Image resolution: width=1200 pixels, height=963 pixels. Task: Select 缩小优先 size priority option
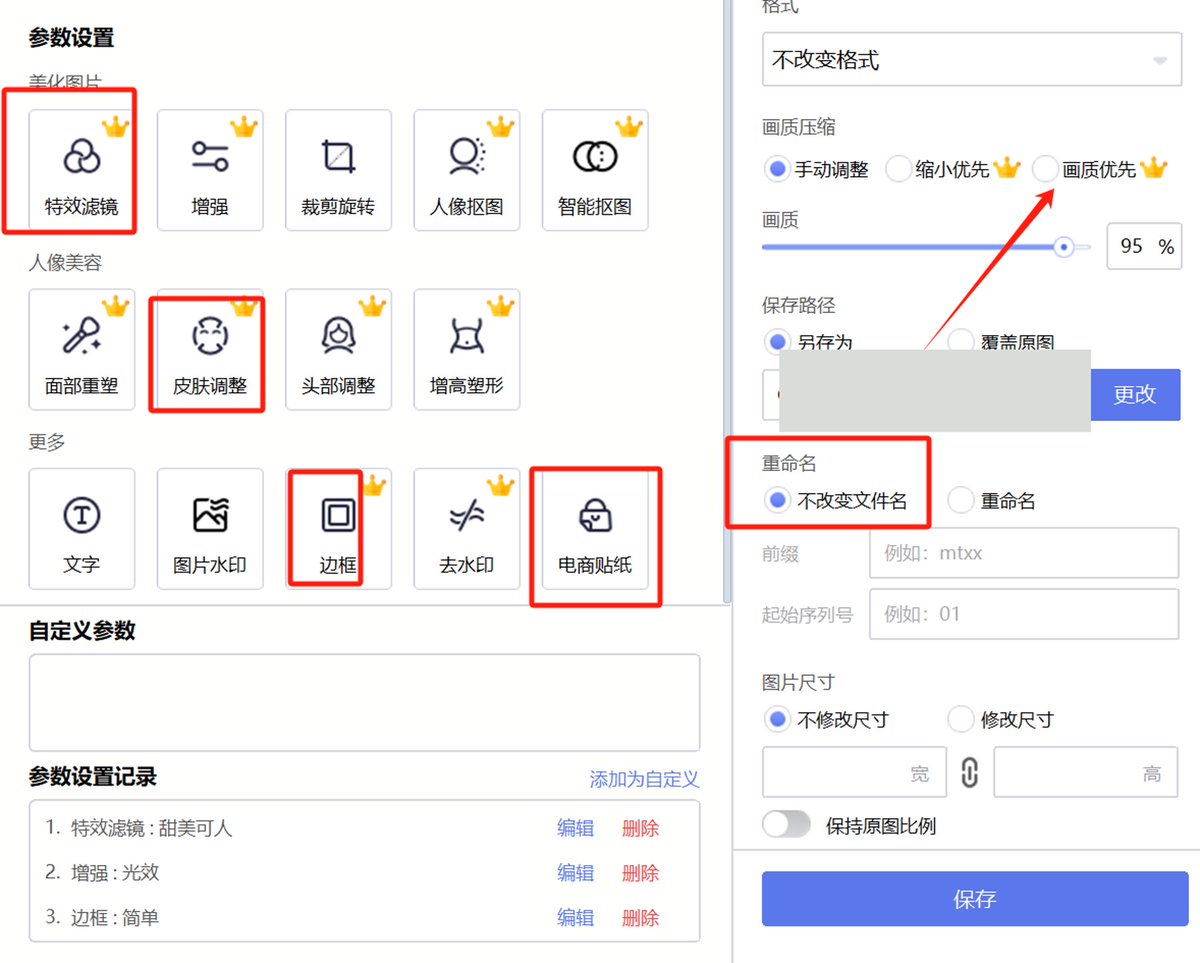[x=898, y=169]
